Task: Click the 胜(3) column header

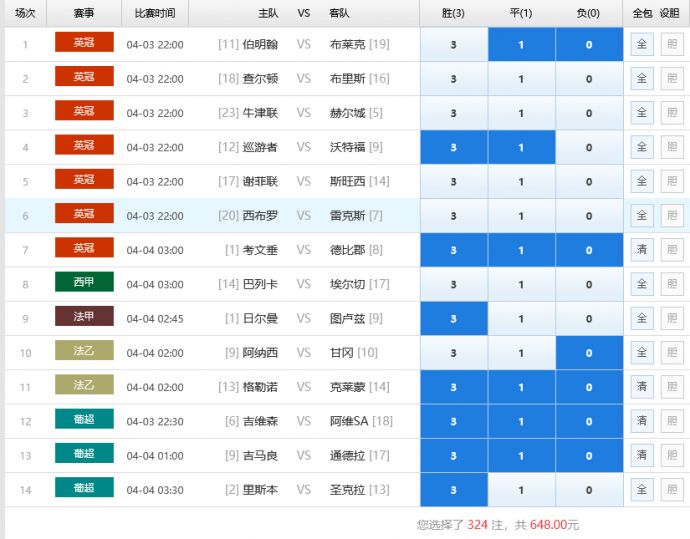Action: click(454, 14)
